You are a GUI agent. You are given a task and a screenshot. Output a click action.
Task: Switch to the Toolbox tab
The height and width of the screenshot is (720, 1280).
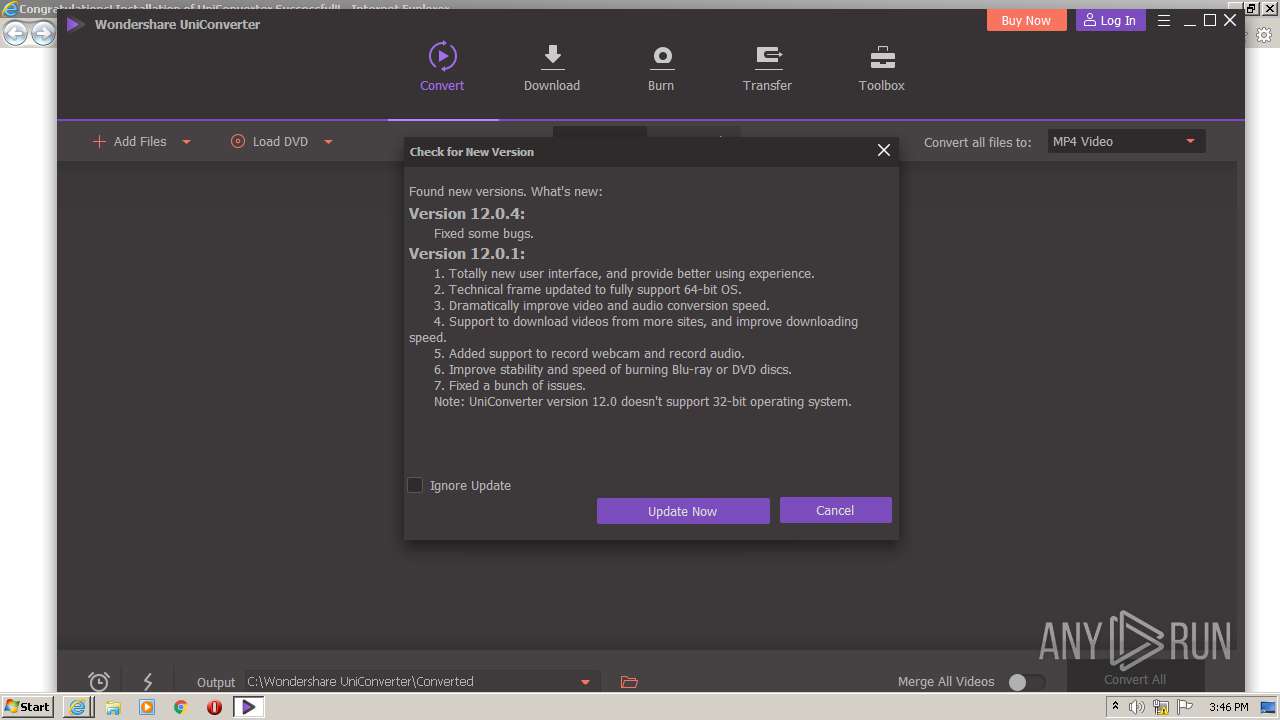pyautogui.click(x=881, y=68)
